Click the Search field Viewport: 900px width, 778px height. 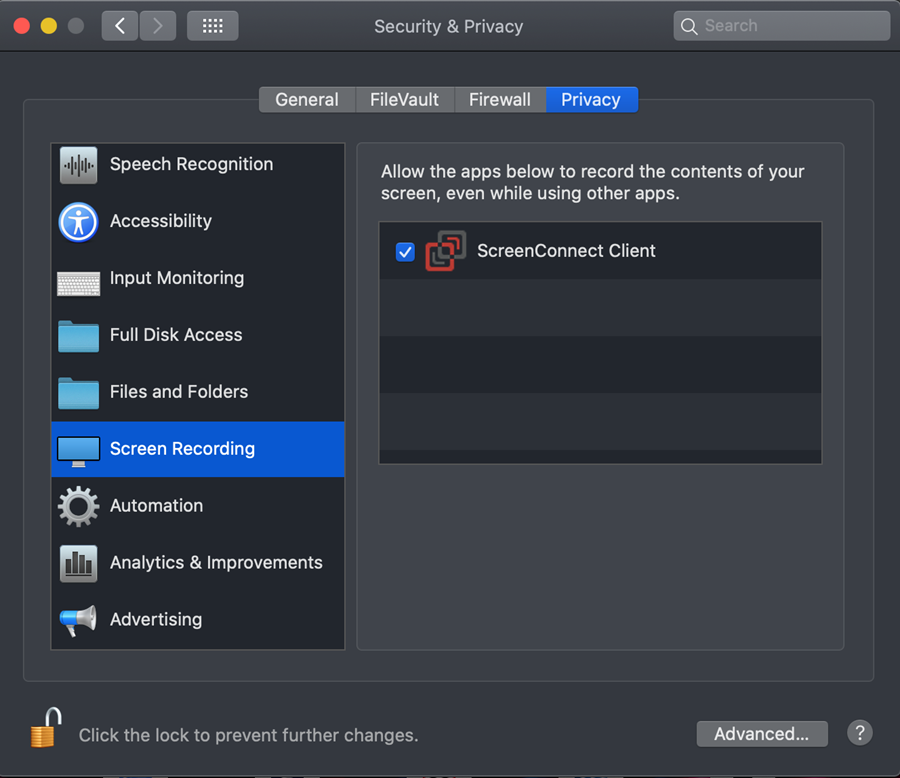click(x=782, y=26)
